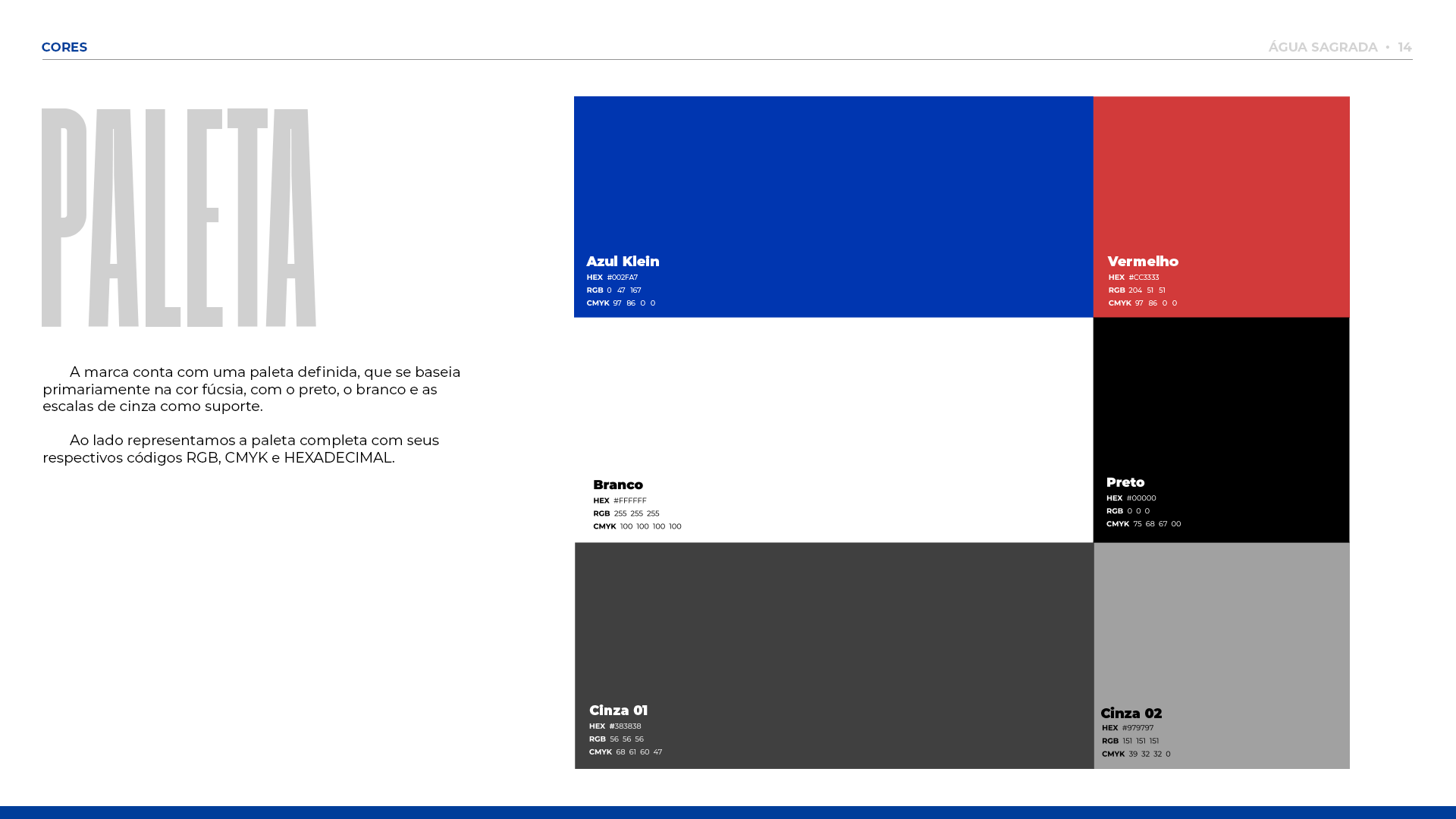1456x819 pixels.
Task: Click the hex value #383838
Action: coord(626,726)
